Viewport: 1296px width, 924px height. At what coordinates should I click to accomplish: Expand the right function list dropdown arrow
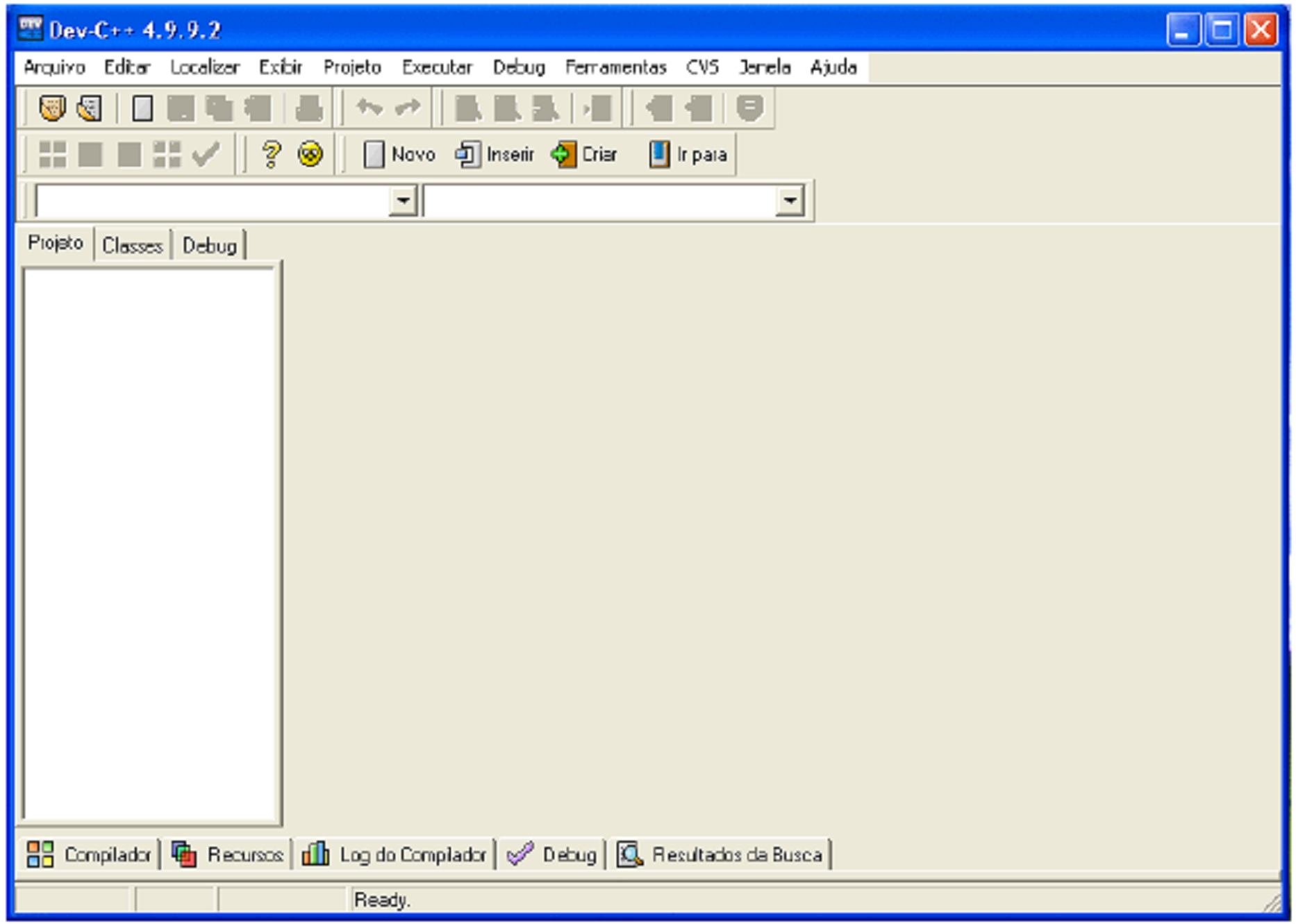(x=790, y=201)
